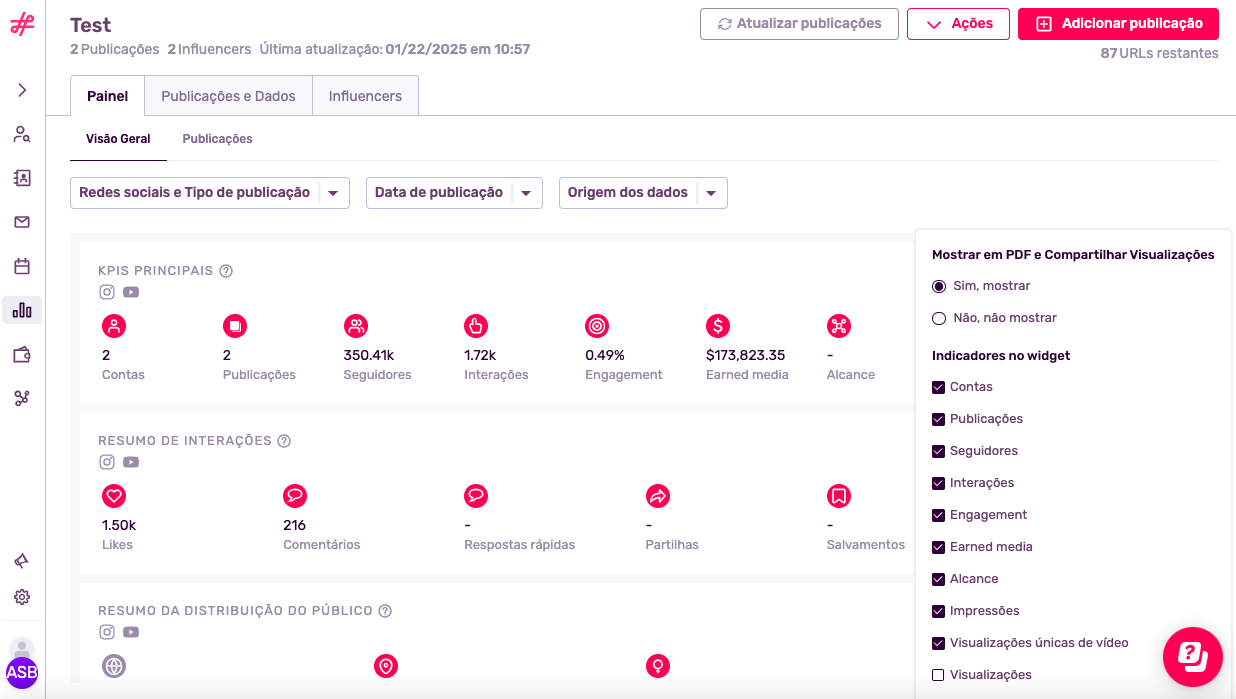Open the contacts book sidebar icon
Viewport: 1236px width, 699px height.
pyautogui.click(x=22, y=178)
